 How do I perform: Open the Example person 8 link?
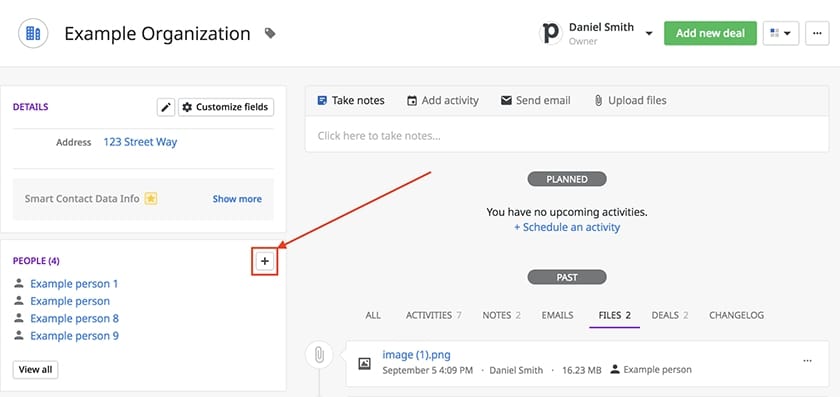74,319
